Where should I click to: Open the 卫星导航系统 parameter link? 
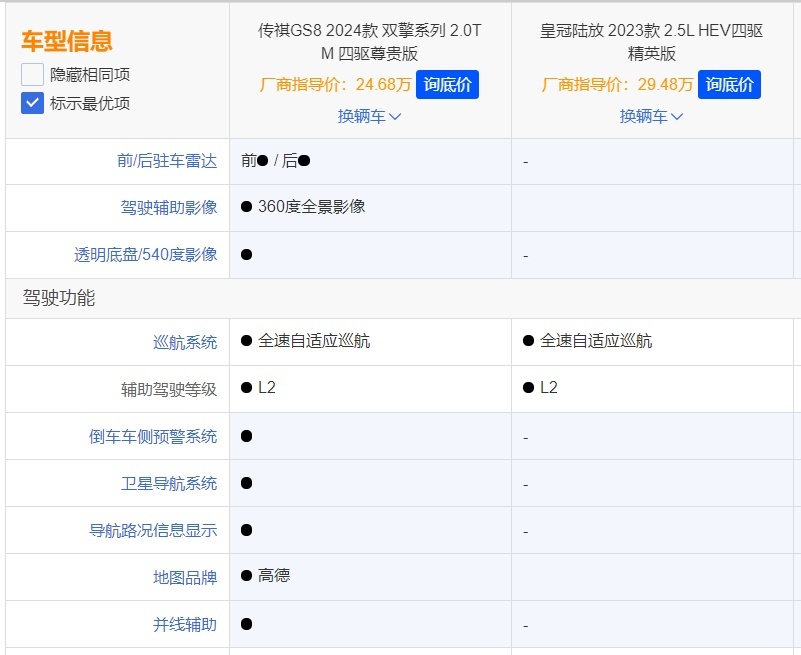click(169, 483)
